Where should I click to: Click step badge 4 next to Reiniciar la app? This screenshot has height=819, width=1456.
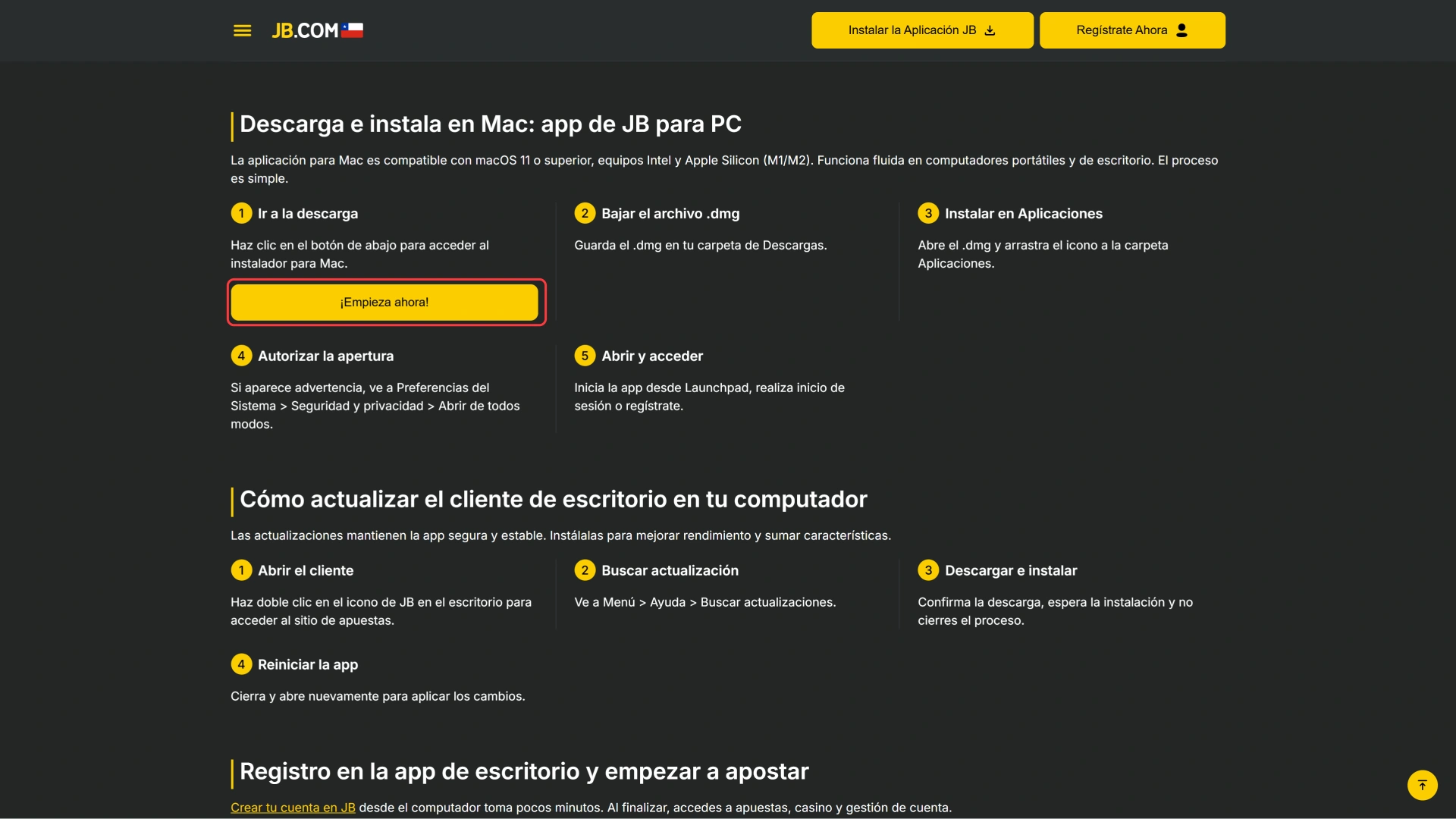pyautogui.click(x=241, y=664)
